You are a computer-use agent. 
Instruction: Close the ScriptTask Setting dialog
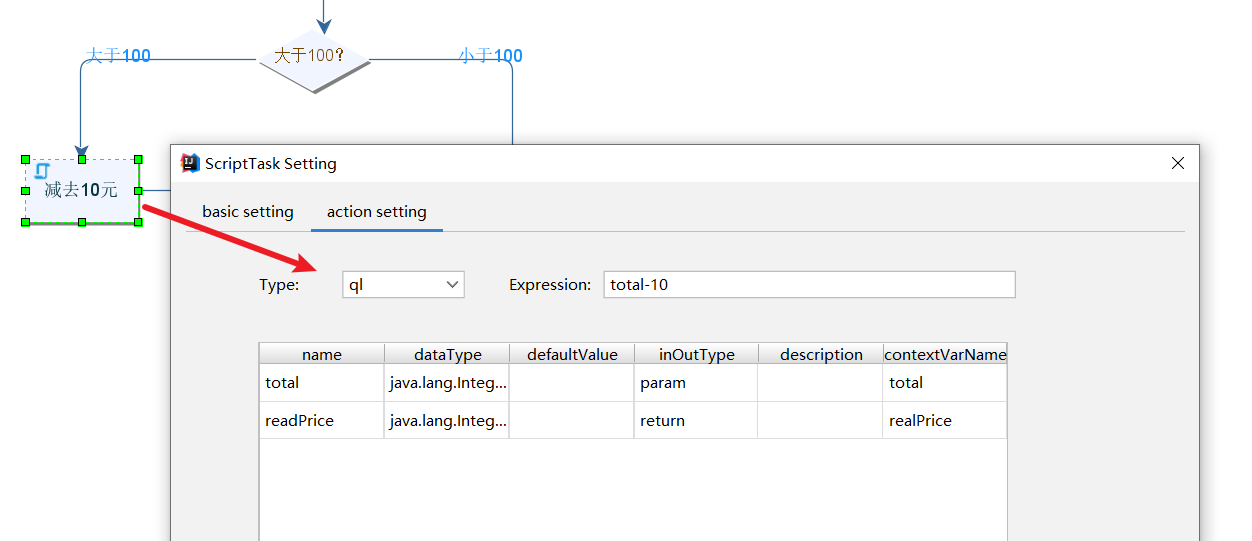click(1177, 163)
